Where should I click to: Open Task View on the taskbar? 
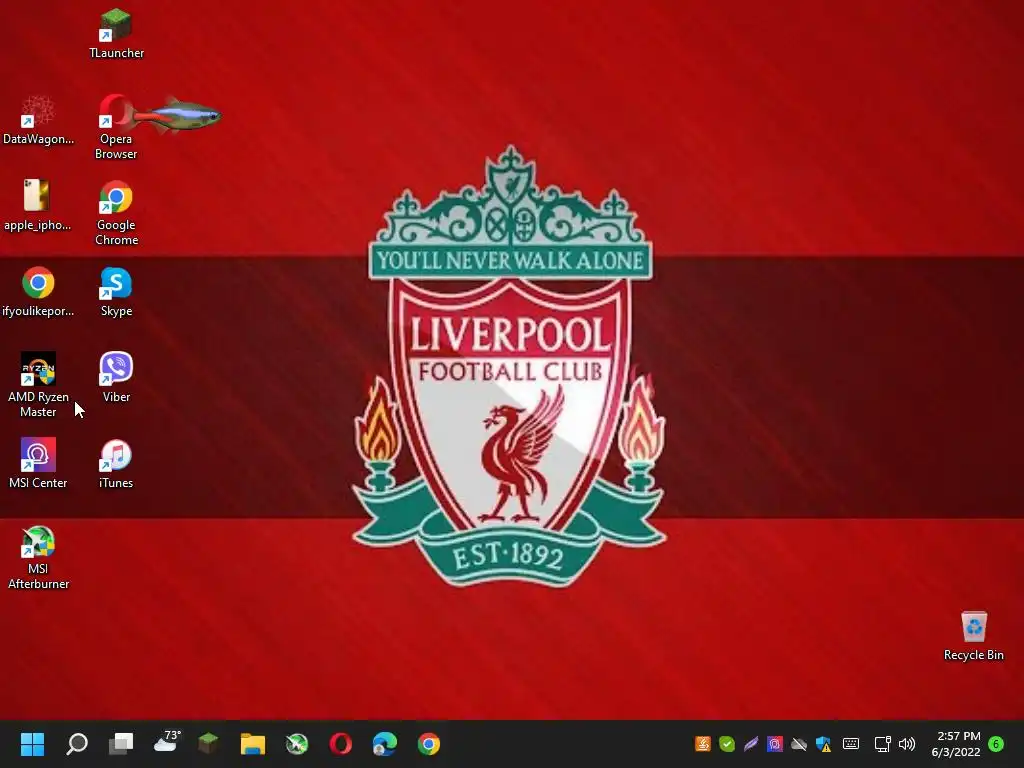pyautogui.click(x=121, y=743)
